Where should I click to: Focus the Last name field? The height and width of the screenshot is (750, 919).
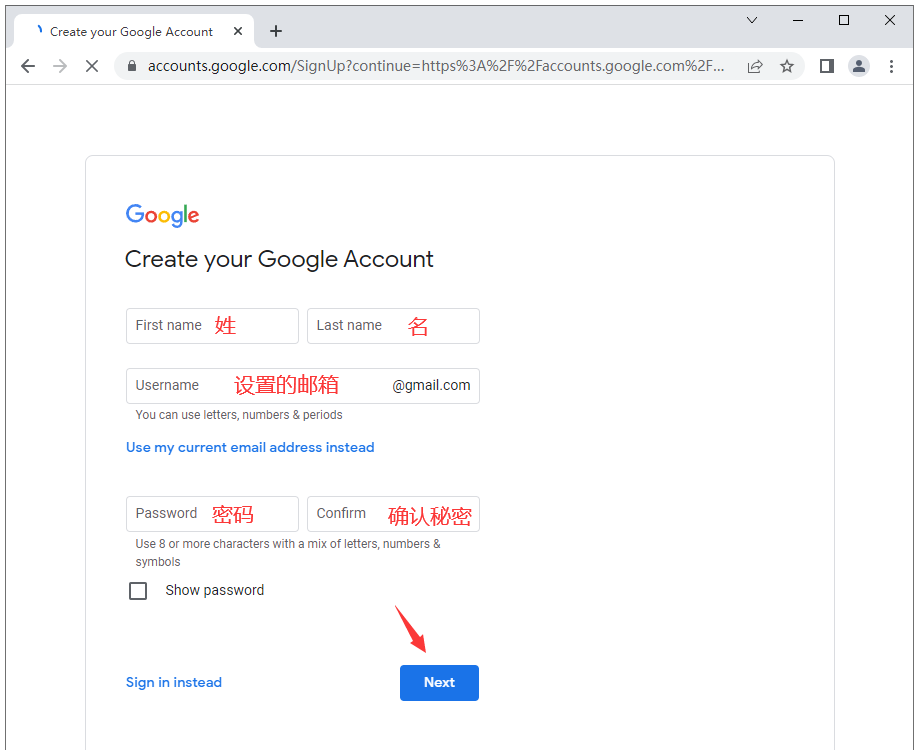pyautogui.click(x=393, y=326)
